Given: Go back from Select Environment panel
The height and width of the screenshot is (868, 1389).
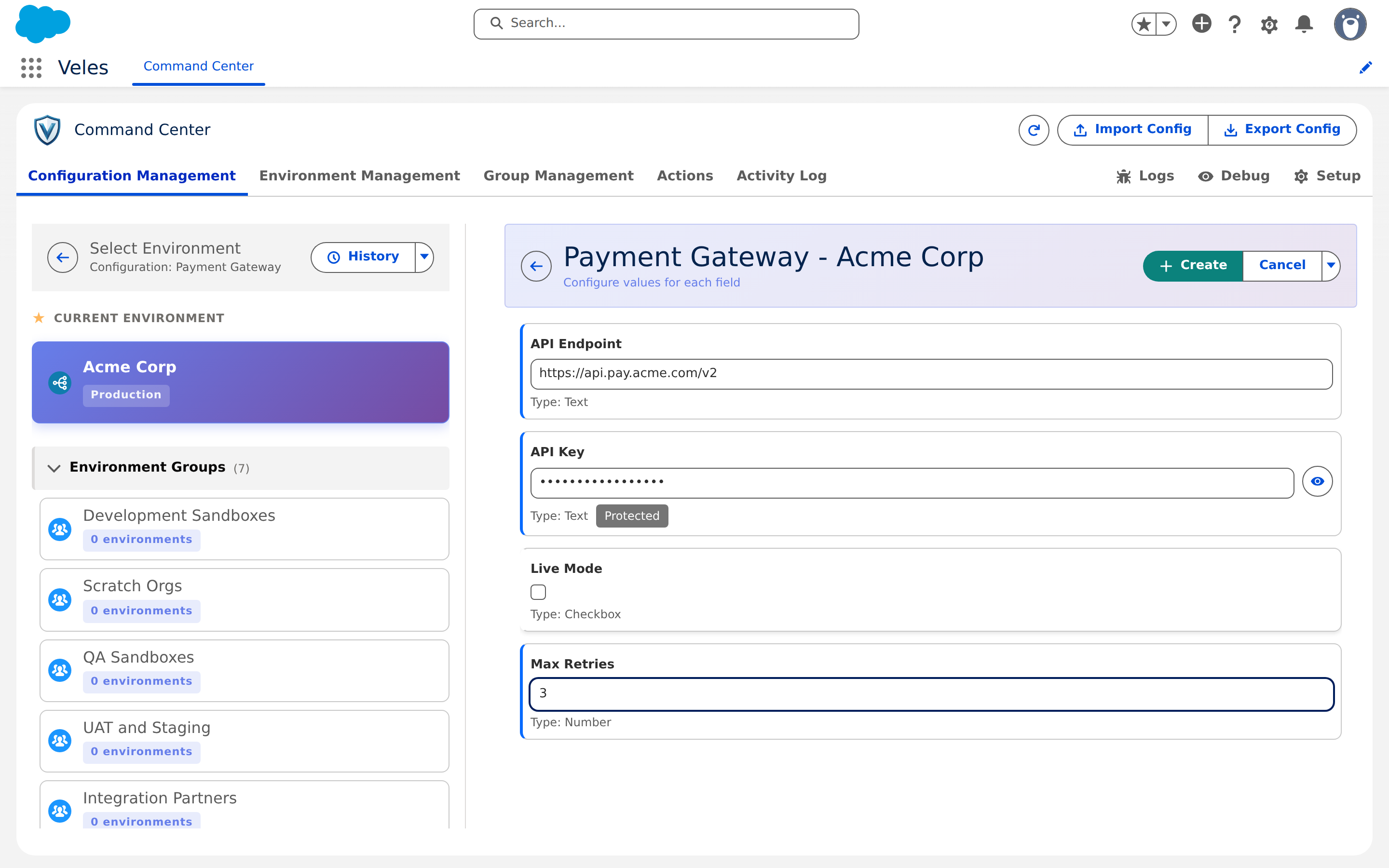Looking at the screenshot, I should pyautogui.click(x=63, y=257).
